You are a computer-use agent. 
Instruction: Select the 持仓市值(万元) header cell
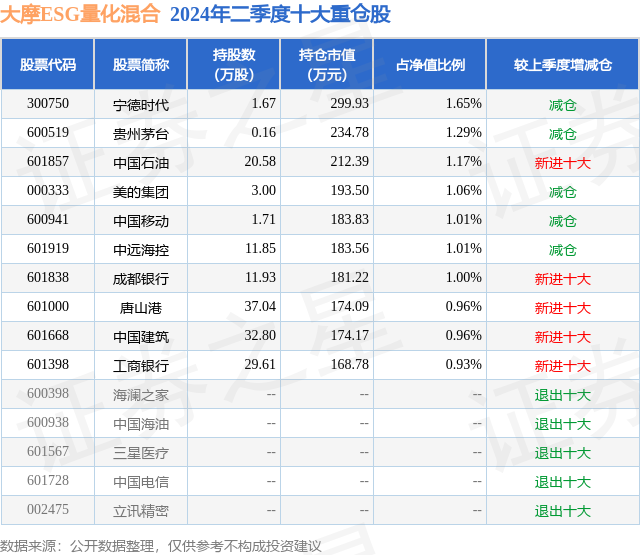tap(327, 64)
